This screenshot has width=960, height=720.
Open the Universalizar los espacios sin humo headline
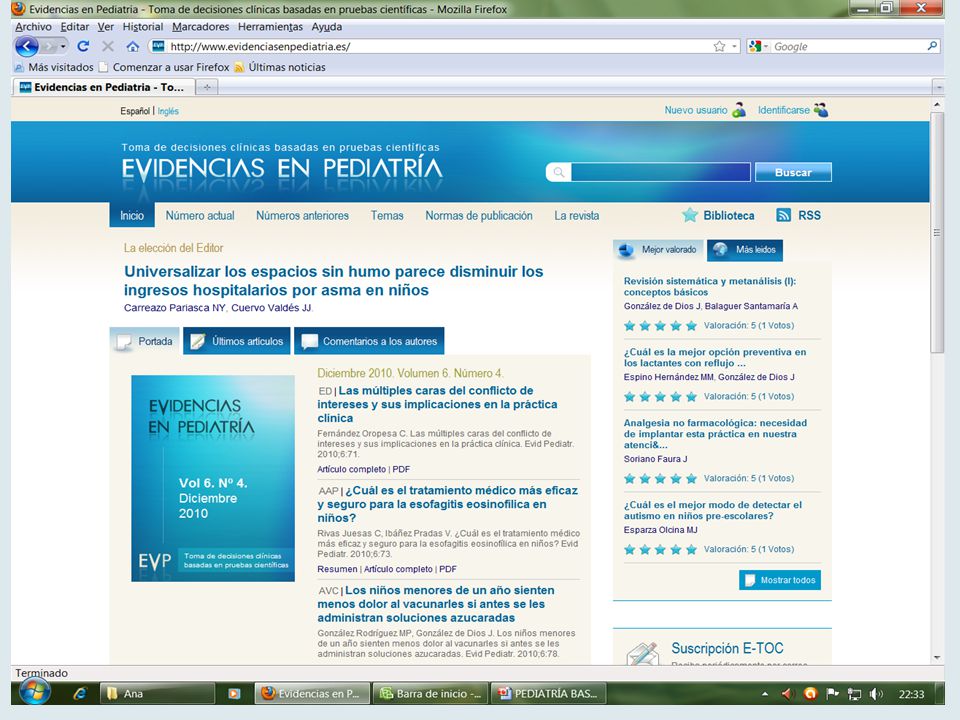coord(334,280)
